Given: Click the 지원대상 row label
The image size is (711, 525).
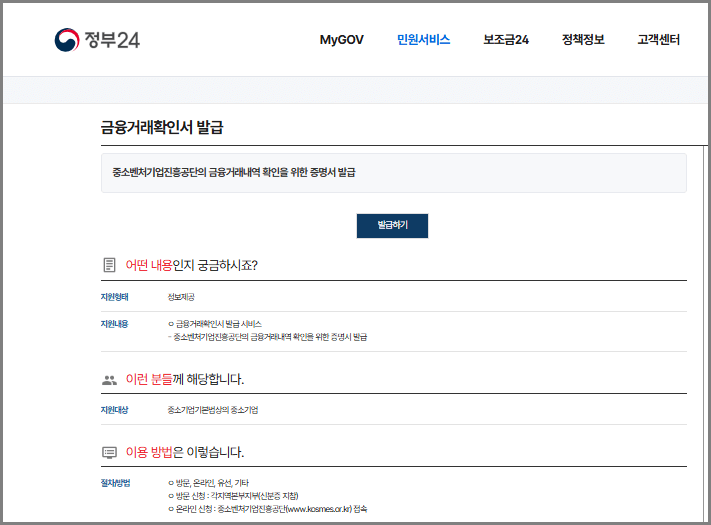Looking at the screenshot, I should coord(114,410).
